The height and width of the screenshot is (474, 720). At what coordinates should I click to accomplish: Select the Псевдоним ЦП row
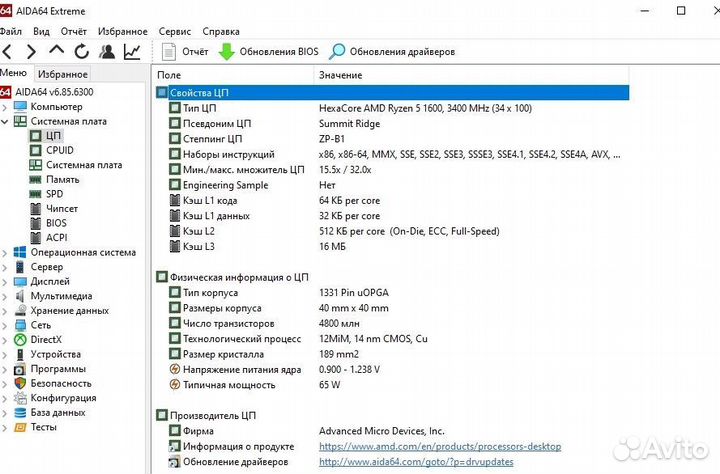(x=393, y=124)
